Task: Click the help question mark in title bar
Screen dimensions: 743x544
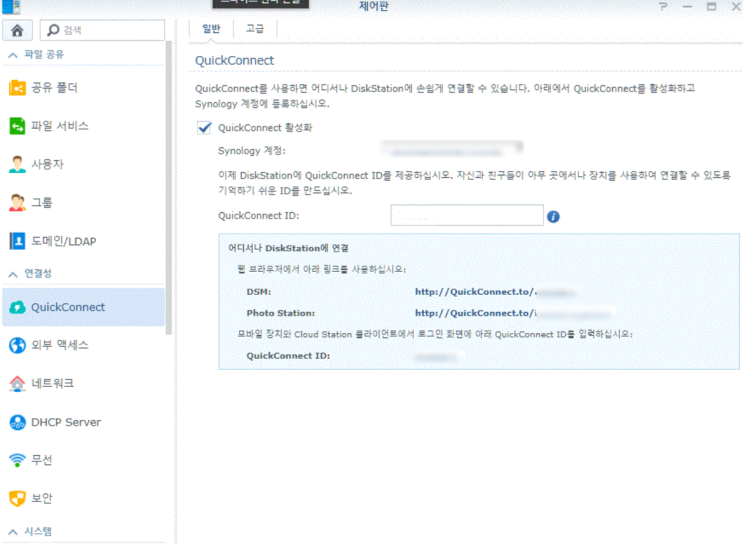Action: coord(663,7)
